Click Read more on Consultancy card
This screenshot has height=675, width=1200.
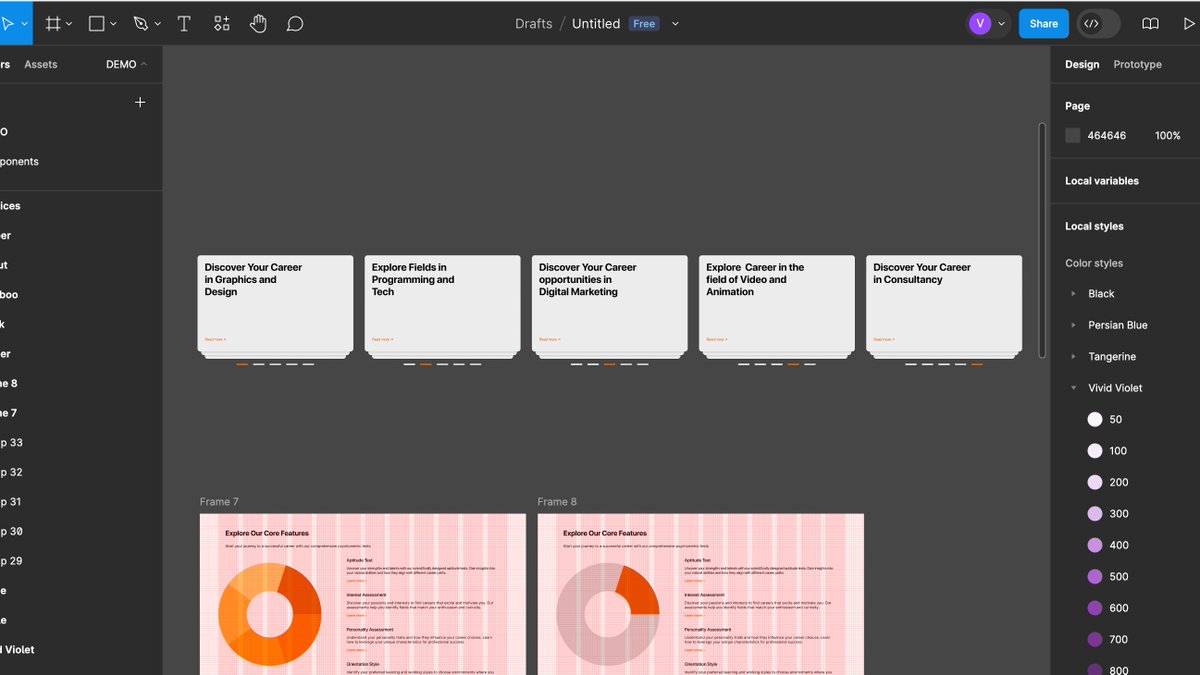[884, 339]
